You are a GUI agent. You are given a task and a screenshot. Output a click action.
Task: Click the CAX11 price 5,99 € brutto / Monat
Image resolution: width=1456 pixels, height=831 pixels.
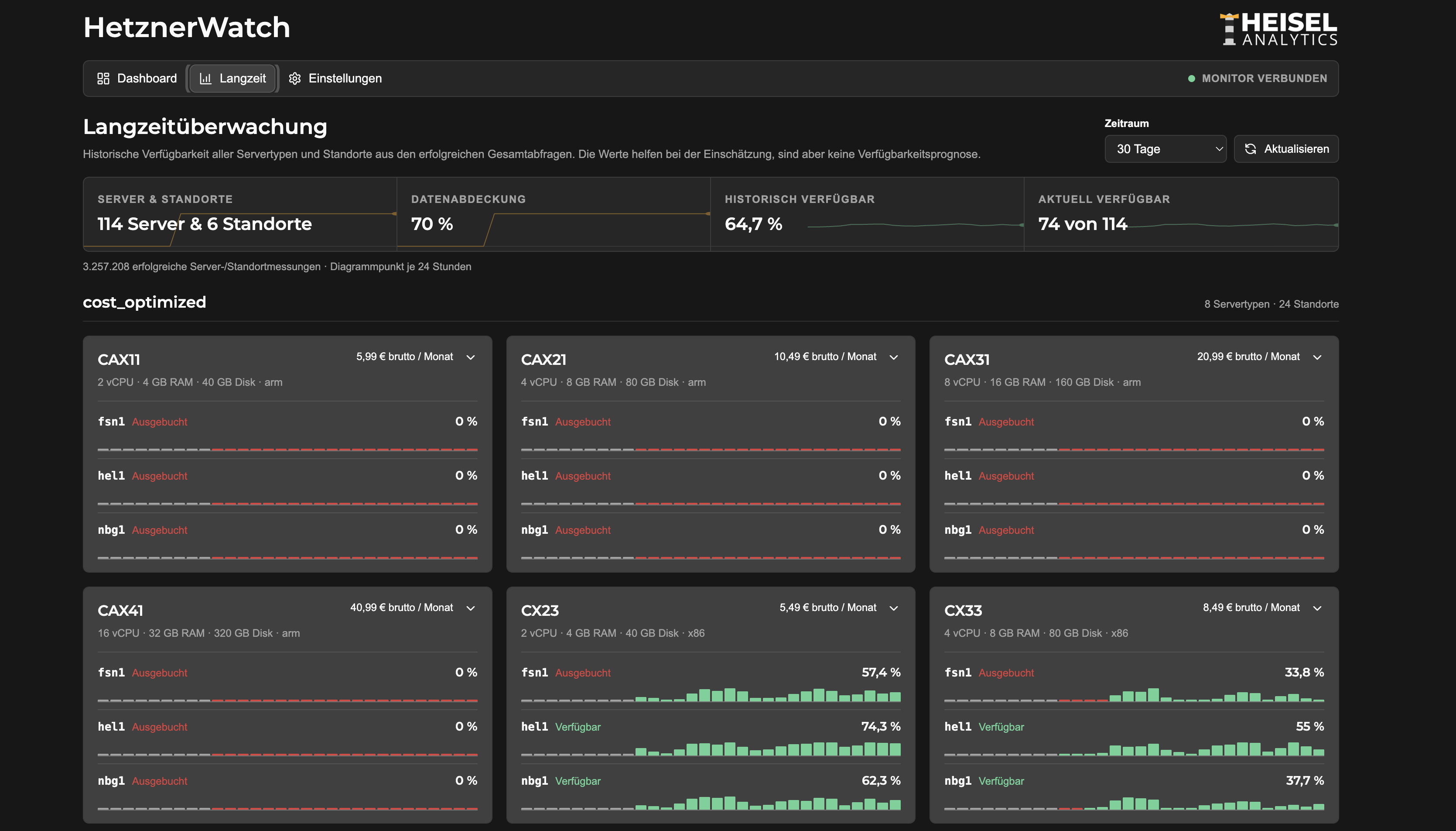coord(404,357)
